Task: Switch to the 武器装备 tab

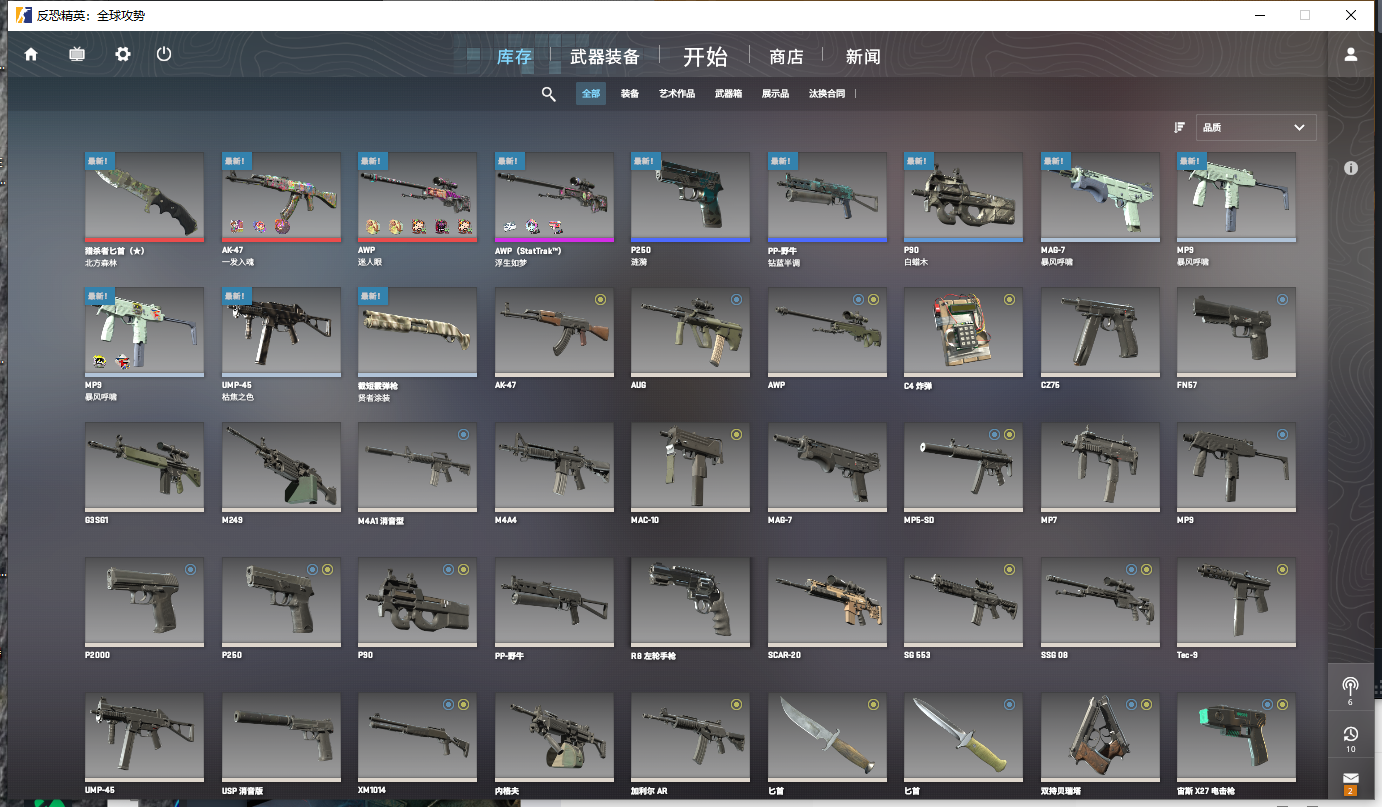Action: [605, 57]
